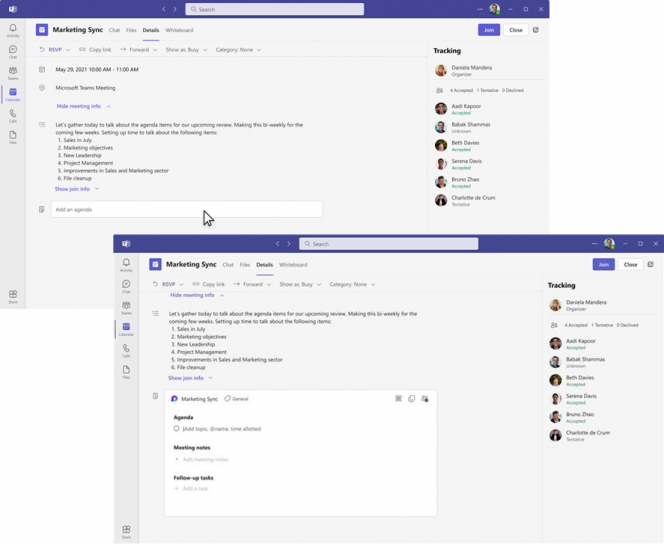Open Store in the front window's sidebar
This screenshot has height=544, width=664.
click(x=126, y=532)
